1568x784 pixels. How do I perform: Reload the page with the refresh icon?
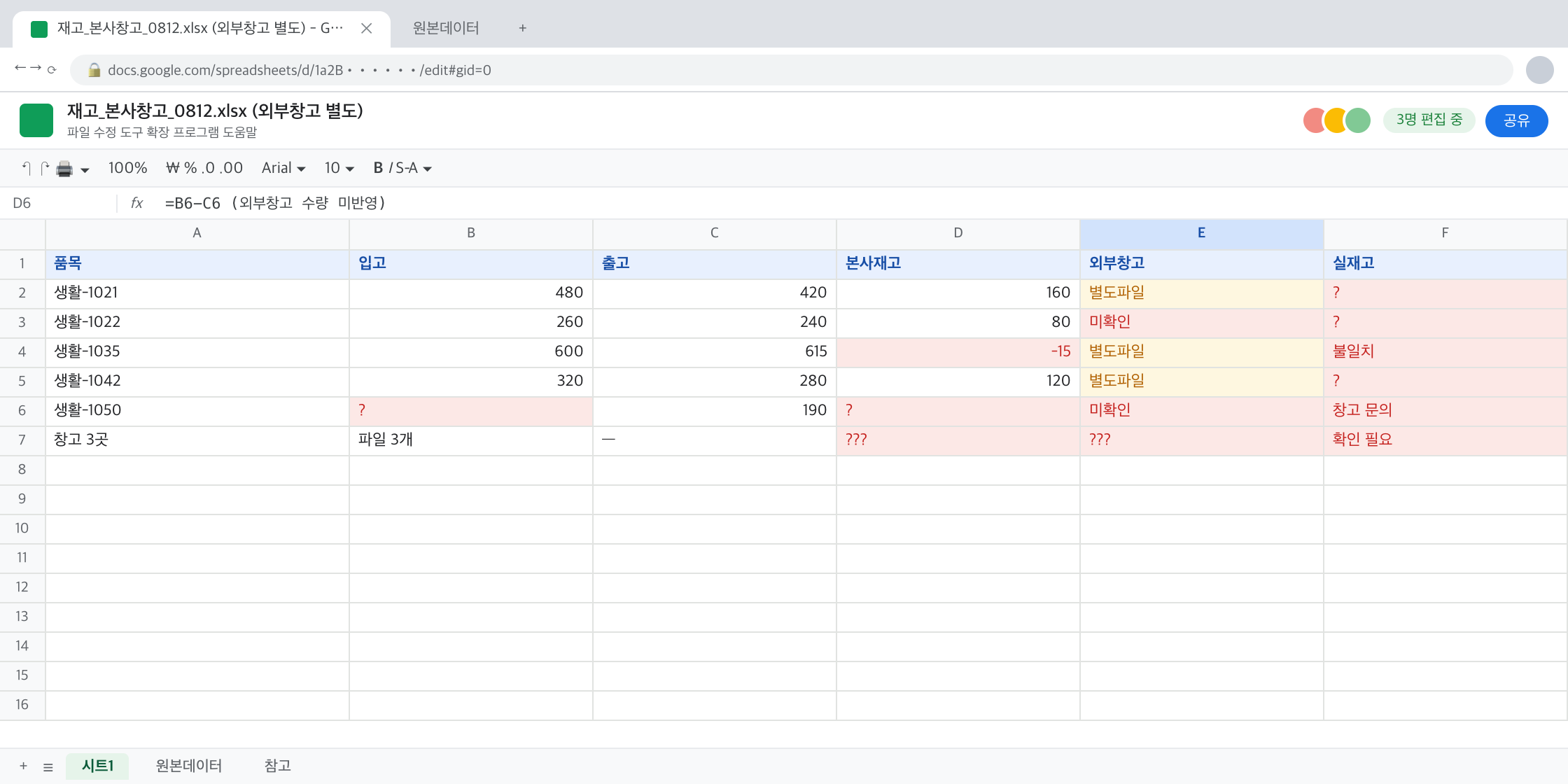52,69
